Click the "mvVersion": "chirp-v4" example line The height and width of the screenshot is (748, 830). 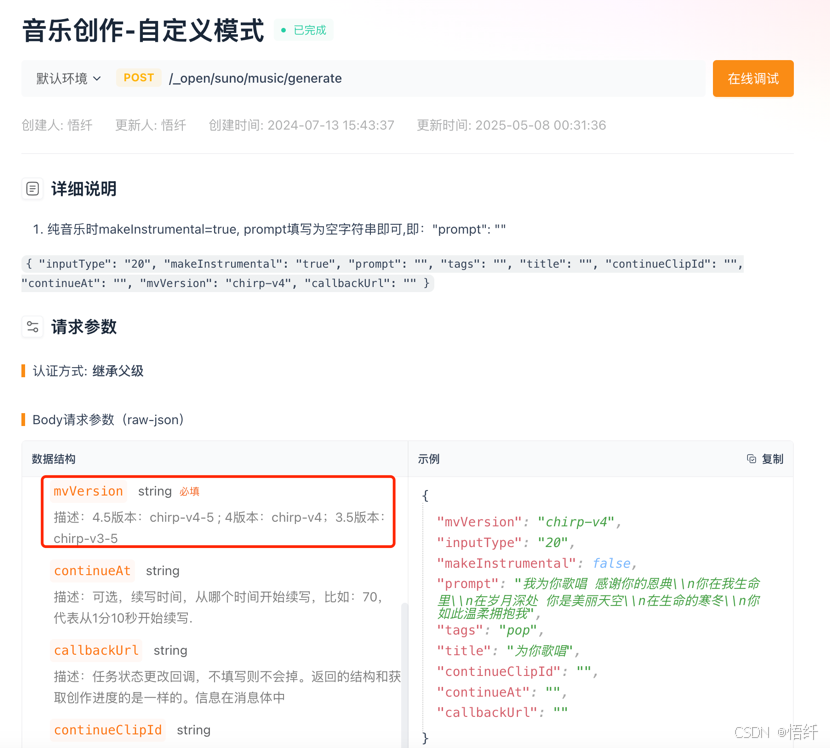(529, 522)
